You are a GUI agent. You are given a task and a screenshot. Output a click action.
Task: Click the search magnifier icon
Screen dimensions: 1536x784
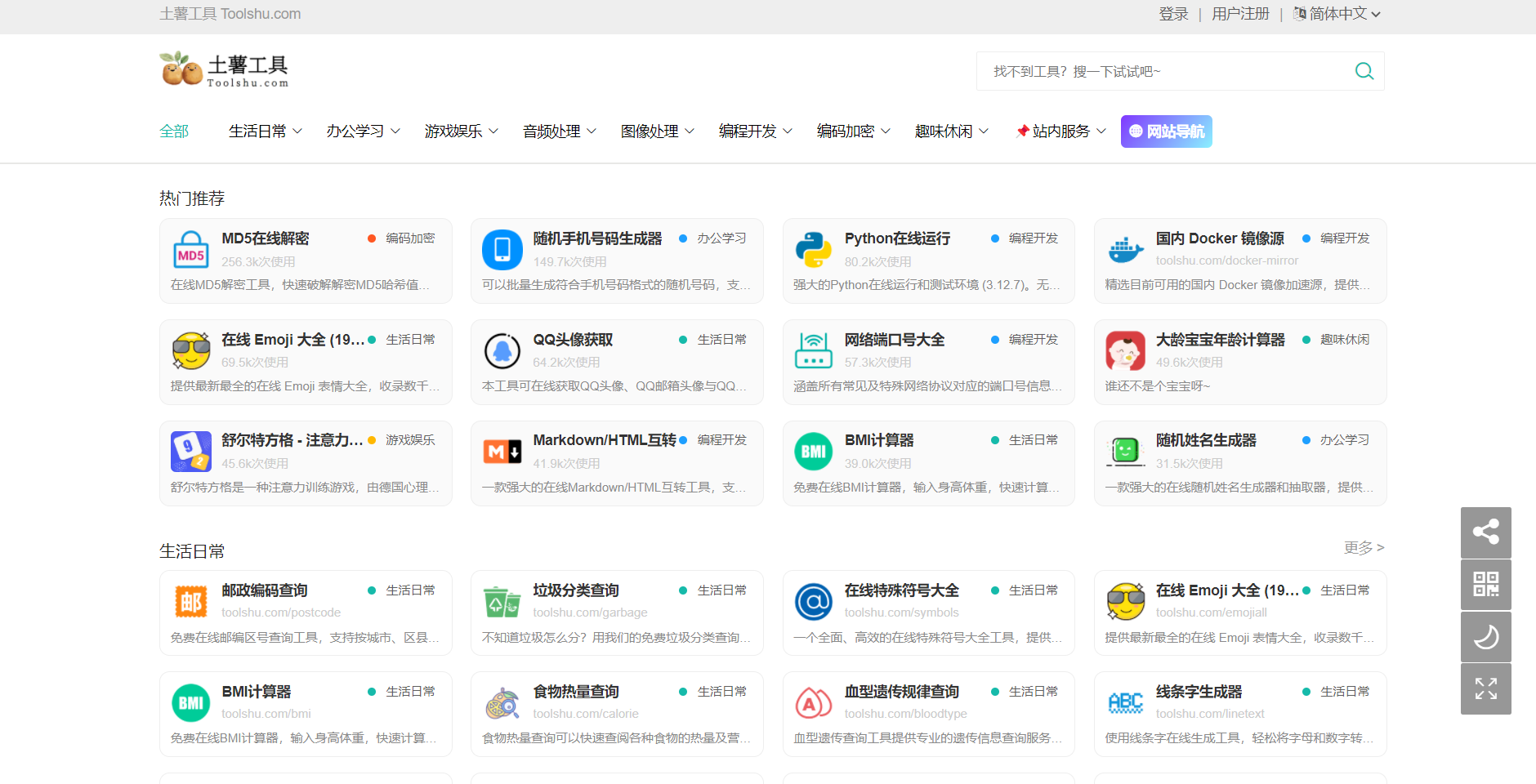coord(1364,71)
